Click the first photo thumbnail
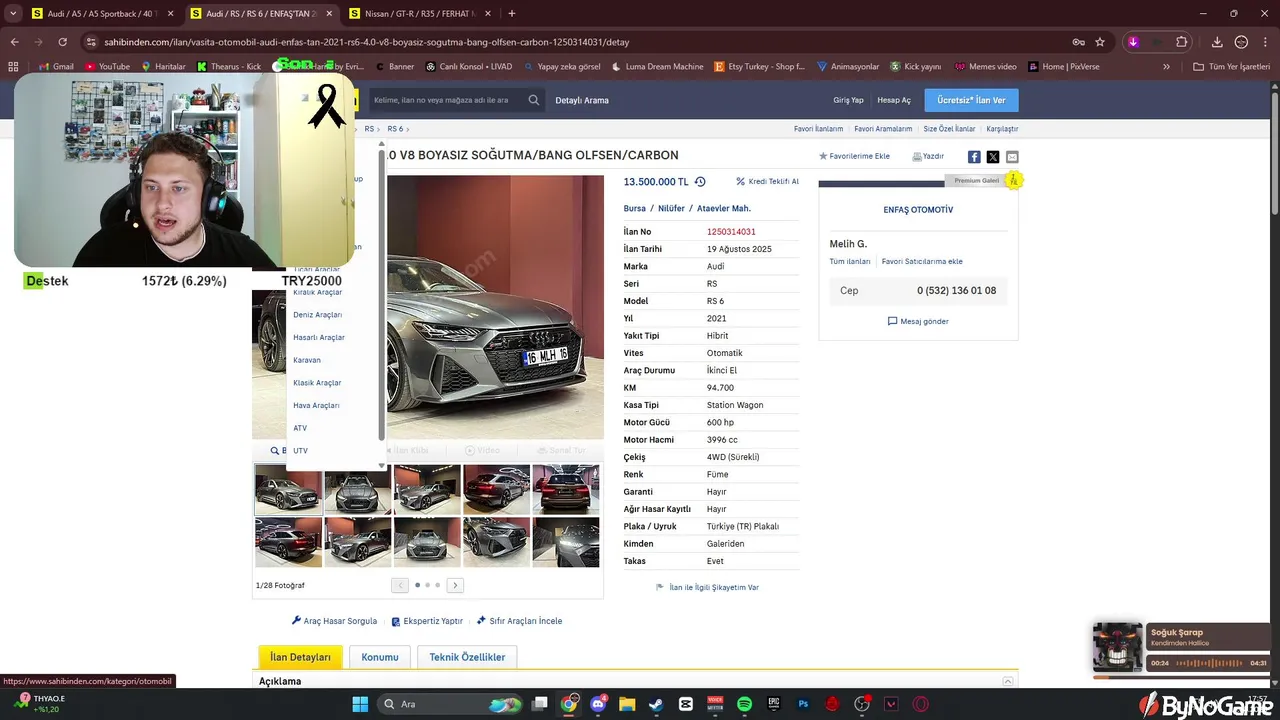Viewport: 1280px width, 720px height. coord(288,490)
